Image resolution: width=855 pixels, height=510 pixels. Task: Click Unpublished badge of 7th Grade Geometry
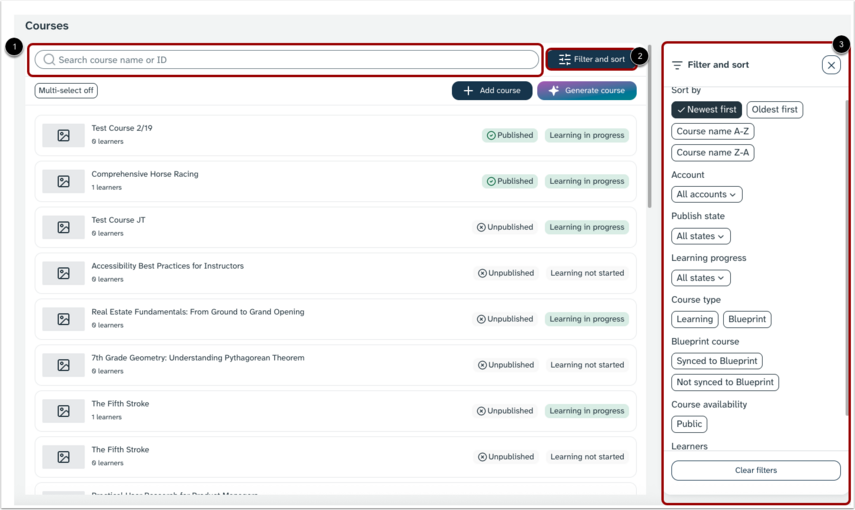coord(506,365)
